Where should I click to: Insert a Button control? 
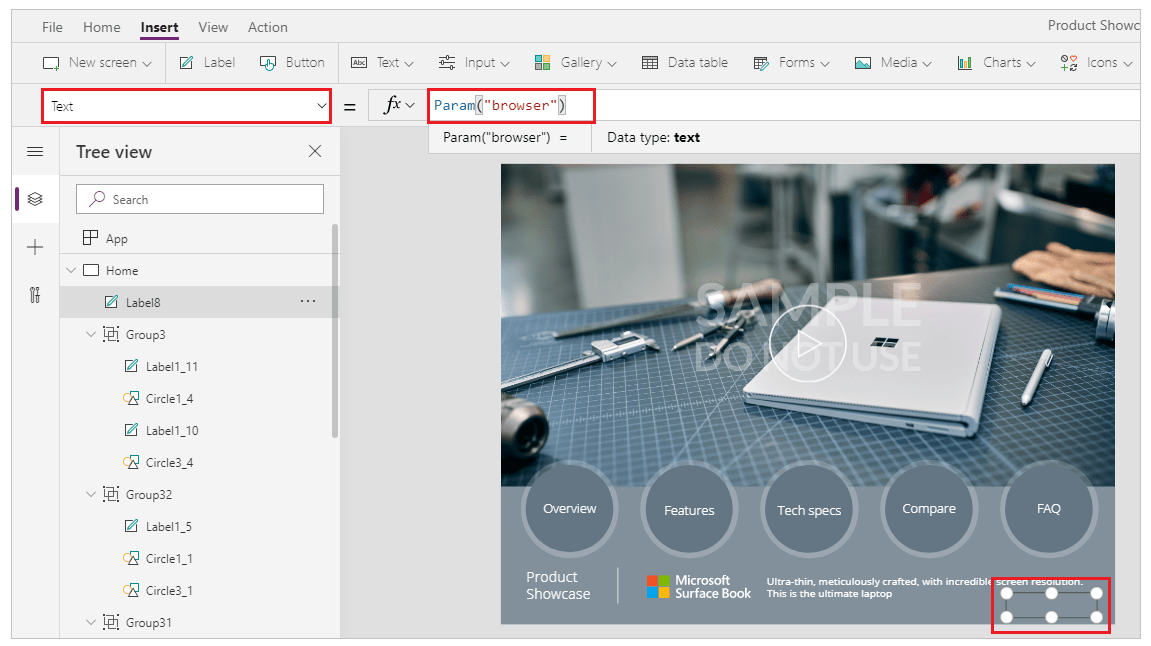pyautogui.click(x=291, y=62)
